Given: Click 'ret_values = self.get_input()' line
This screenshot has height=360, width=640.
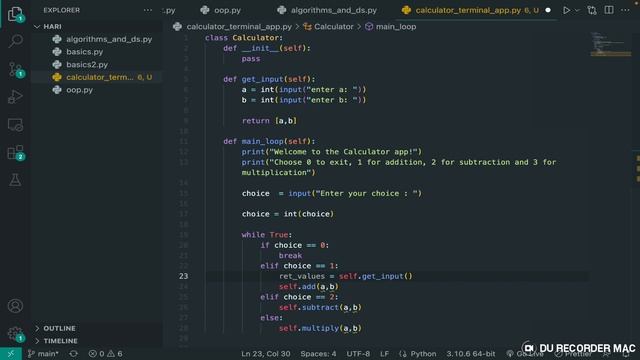Looking at the screenshot, I should coord(346,276).
